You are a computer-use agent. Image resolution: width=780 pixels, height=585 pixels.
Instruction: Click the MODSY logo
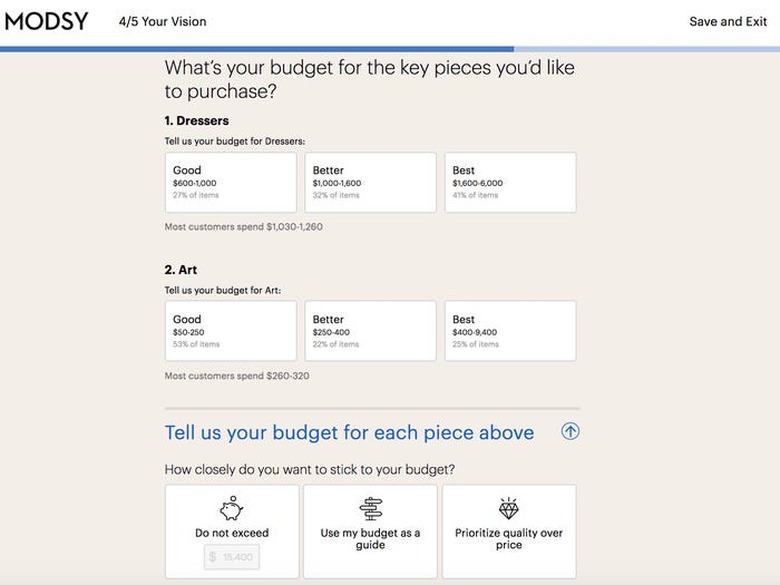point(46,21)
